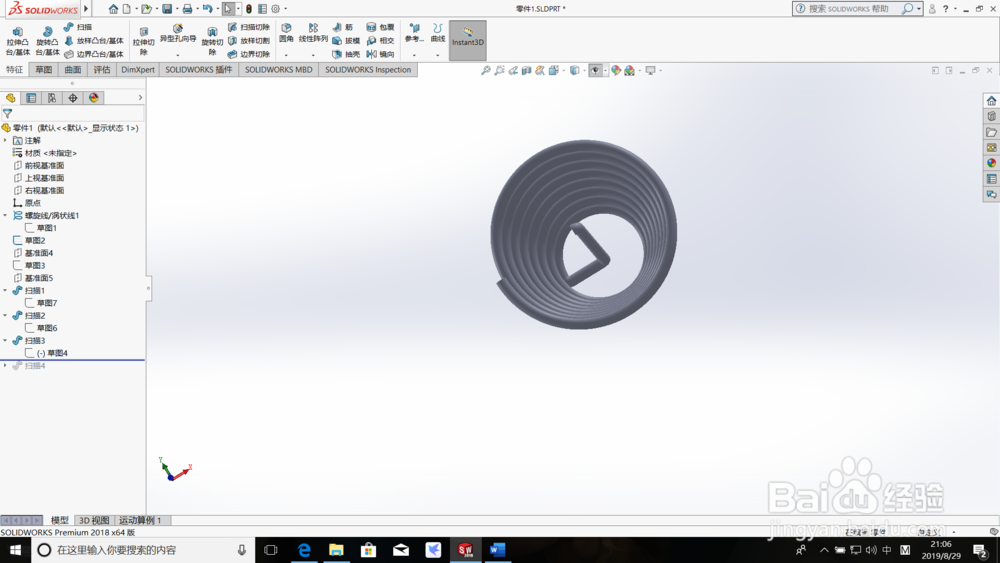Viewport: 1000px width, 563px height.
Task: Open the SOLIDWORKS MBD tab
Action: pyautogui.click(x=279, y=69)
